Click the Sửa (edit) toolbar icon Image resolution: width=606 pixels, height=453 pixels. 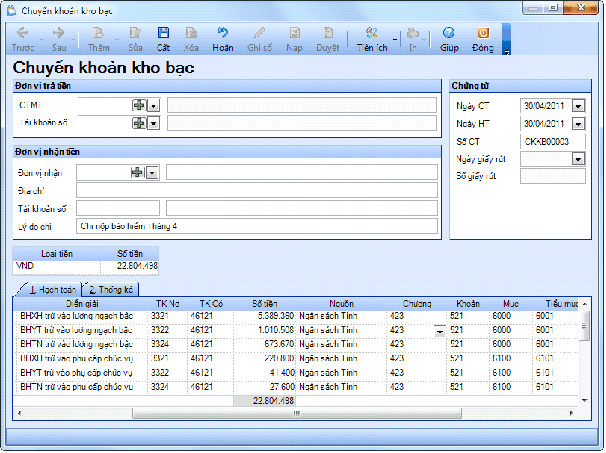click(135, 39)
